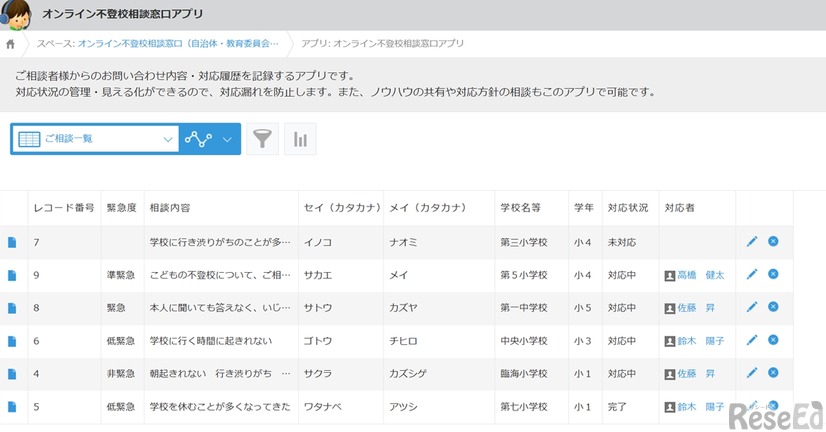Image resolution: width=826 pixels, height=432 pixels.
Task: Sort by レコード番号 column header
Action: pos(63,208)
